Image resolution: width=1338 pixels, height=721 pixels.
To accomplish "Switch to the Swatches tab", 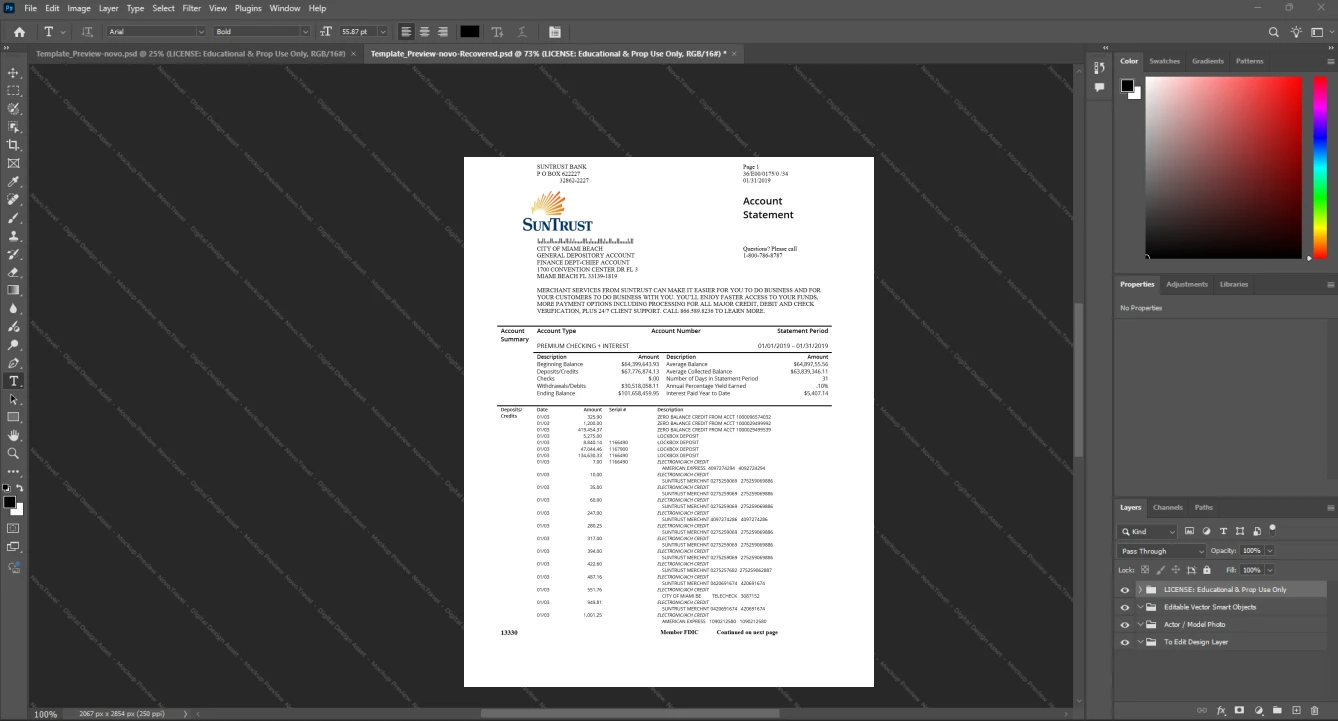I will click(1165, 61).
